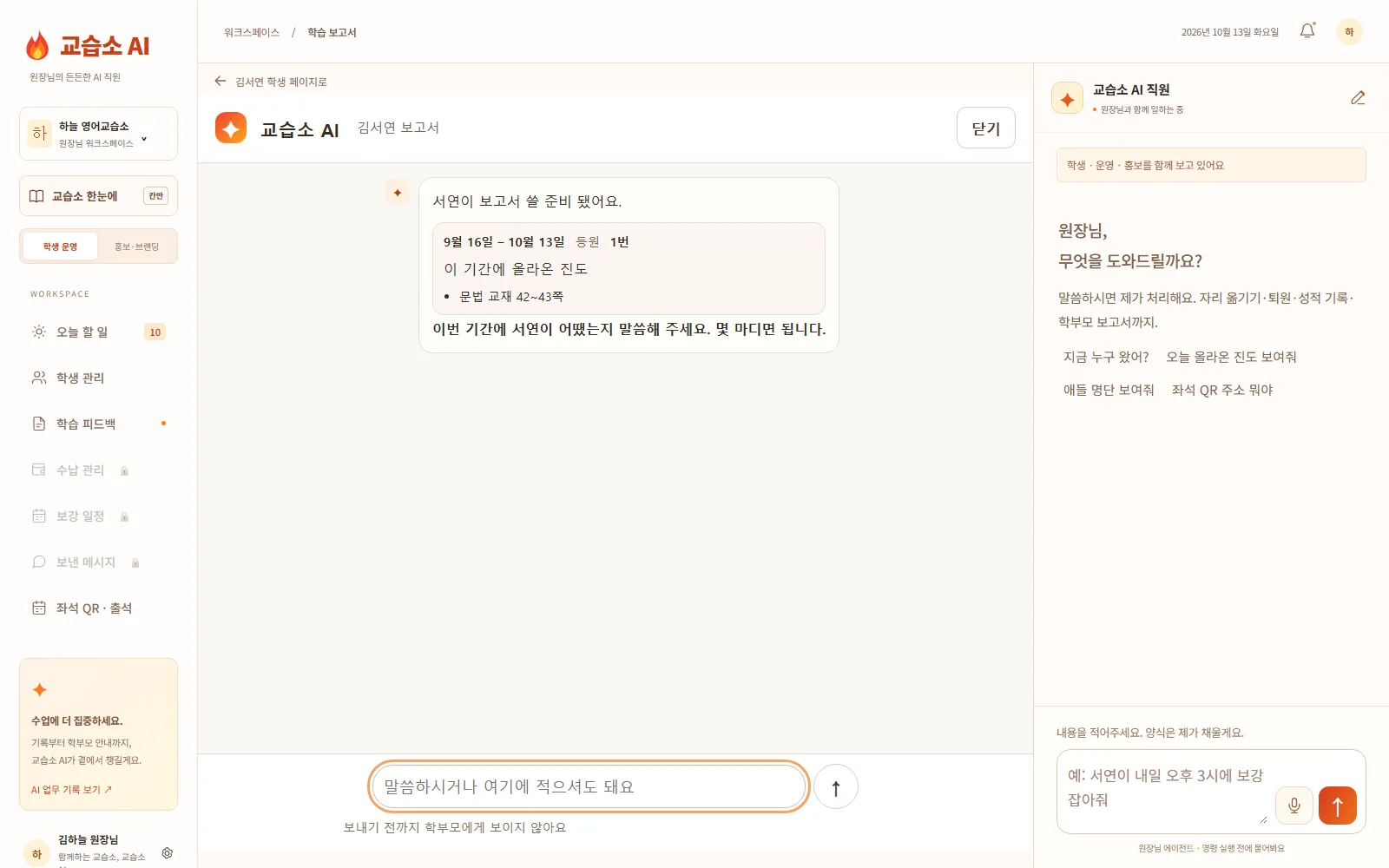Click the calendar icon for 좌석 QR · 출석
The height and width of the screenshot is (868, 1389).
point(39,608)
